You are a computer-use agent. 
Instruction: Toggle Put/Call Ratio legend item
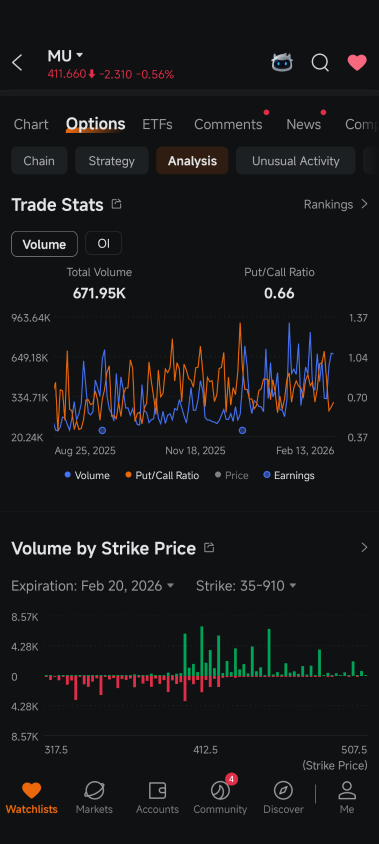162,475
